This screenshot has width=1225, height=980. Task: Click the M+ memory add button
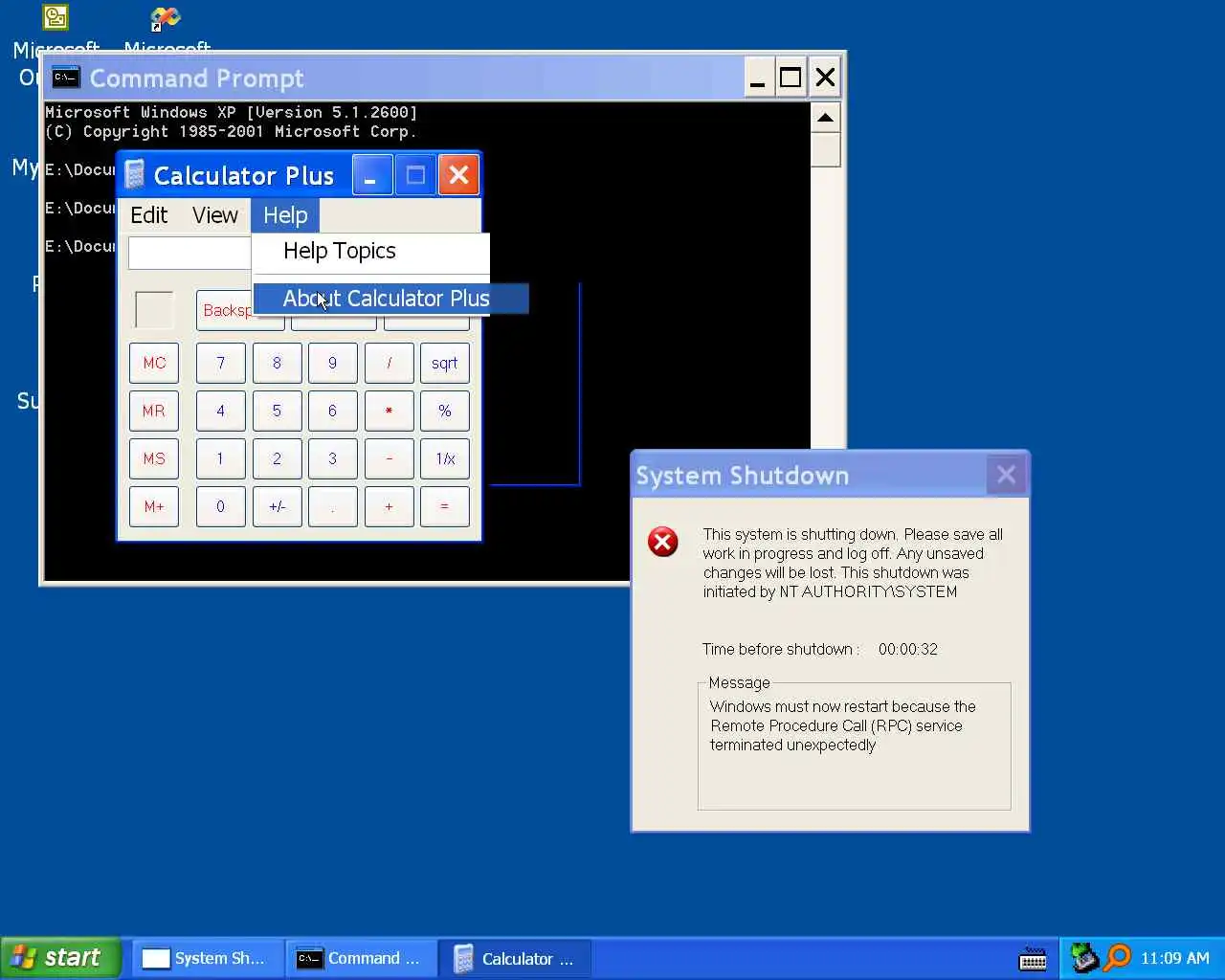(154, 506)
